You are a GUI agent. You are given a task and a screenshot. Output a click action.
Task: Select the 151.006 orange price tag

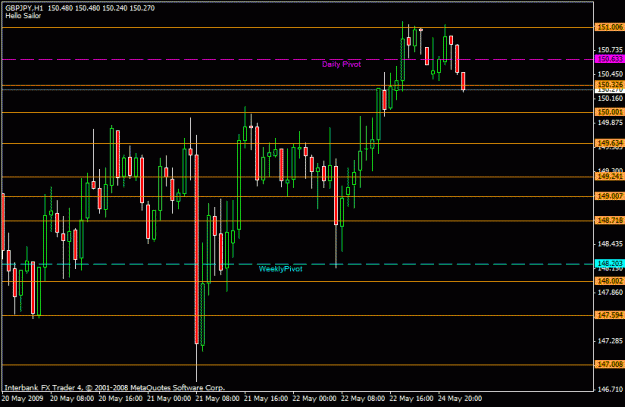[609, 27]
